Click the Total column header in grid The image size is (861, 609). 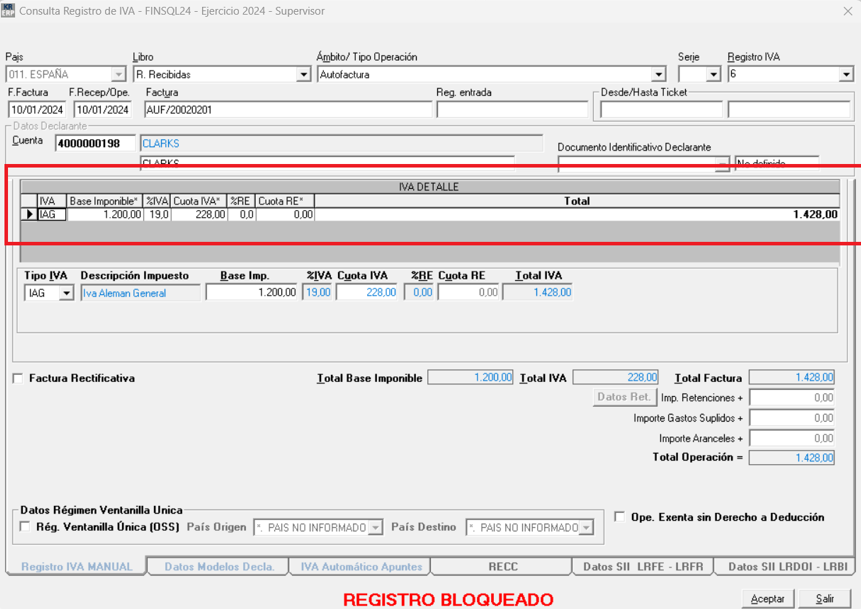coord(577,201)
